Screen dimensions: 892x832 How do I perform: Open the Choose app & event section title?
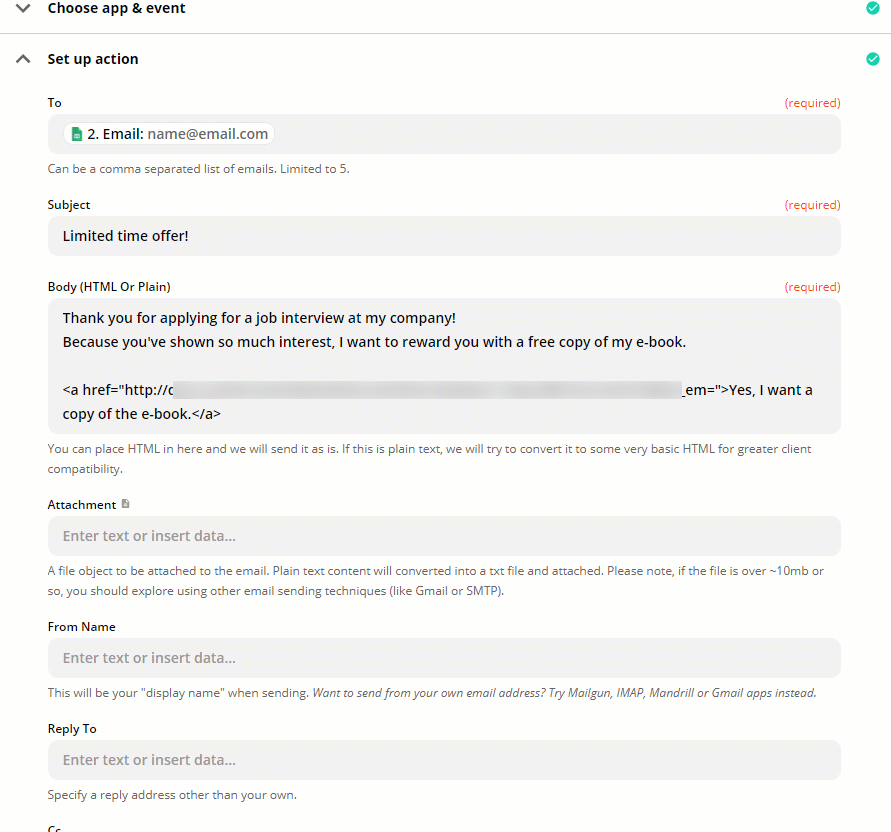[x=116, y=8]
